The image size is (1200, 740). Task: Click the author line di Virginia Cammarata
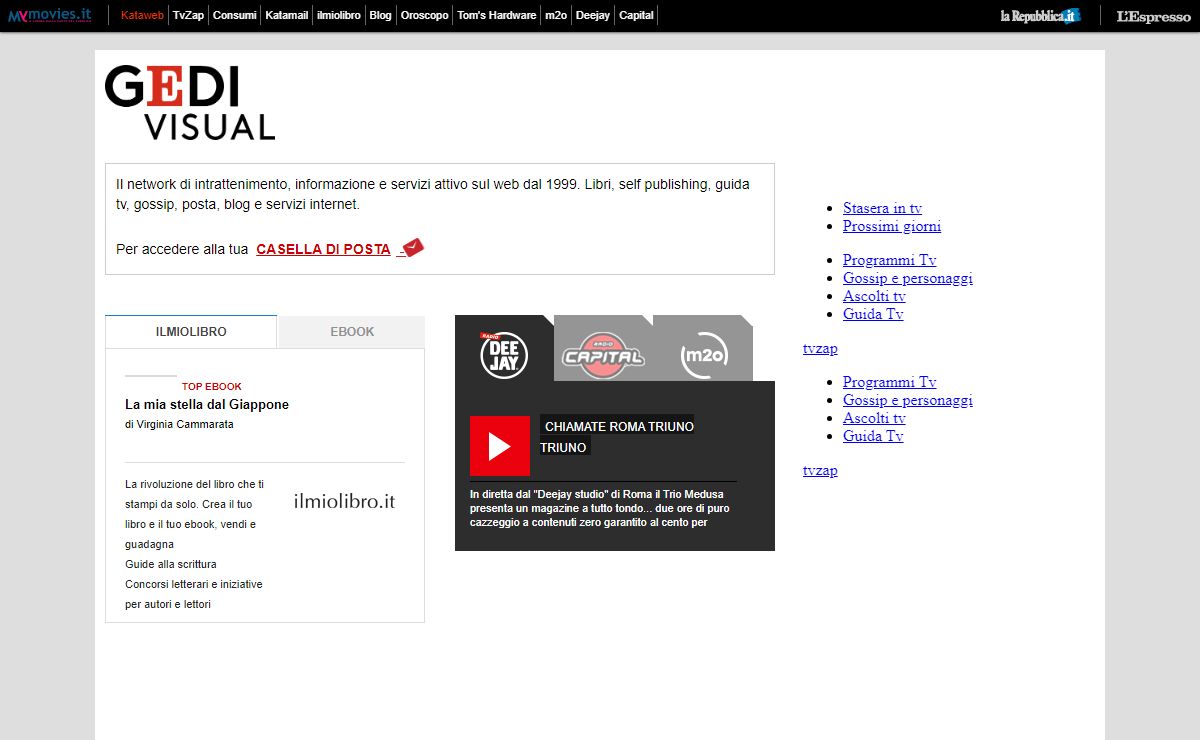[179, 424]
